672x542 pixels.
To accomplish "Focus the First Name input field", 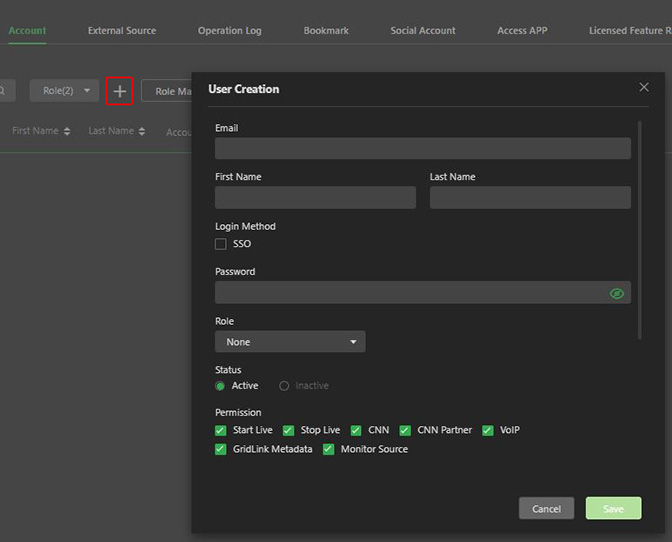I will coord(315,198).
